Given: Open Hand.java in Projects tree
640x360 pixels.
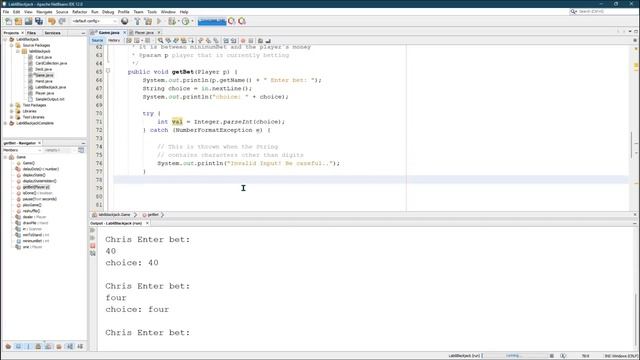Looking at the screenshot, I should (44, 81).
